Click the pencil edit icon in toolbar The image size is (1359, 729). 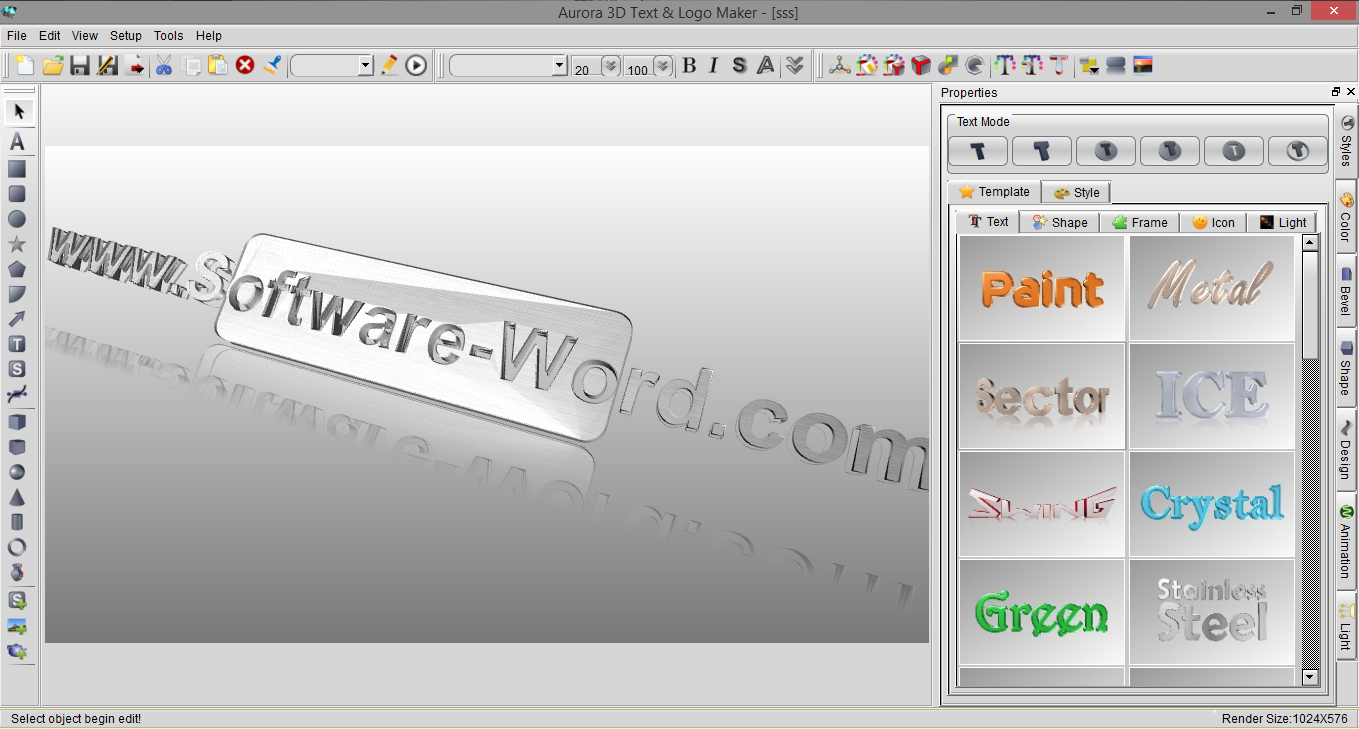point(389,66)
